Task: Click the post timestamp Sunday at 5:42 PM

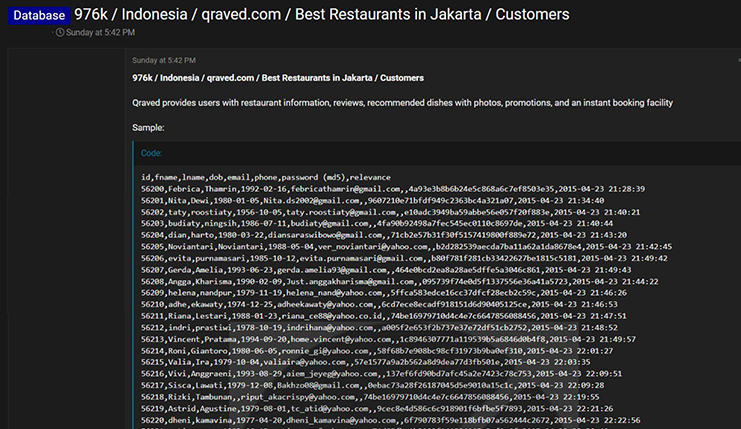Action: pyautogui.click(x=164, y=60)
